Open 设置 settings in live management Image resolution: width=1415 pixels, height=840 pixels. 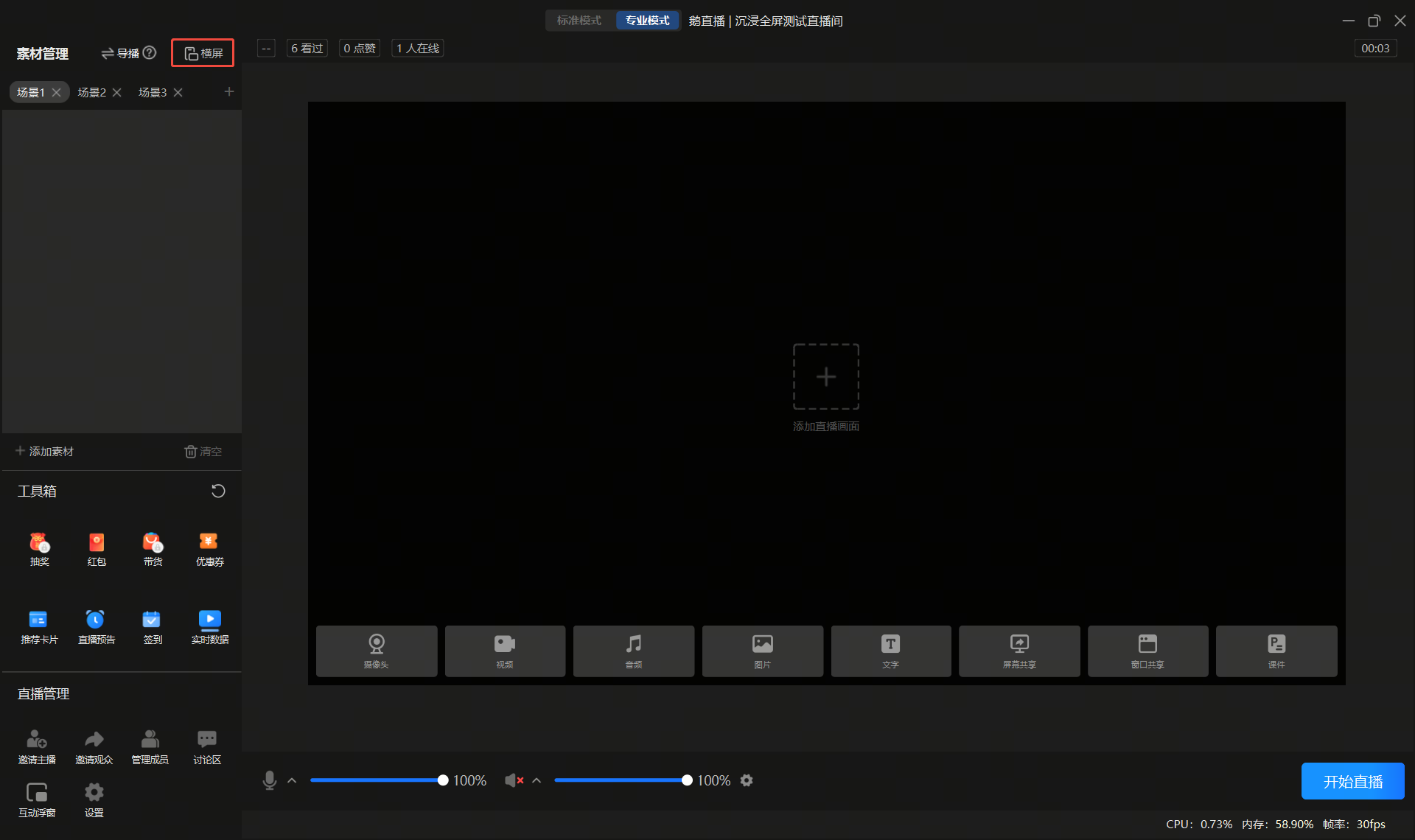click(94, 800)
